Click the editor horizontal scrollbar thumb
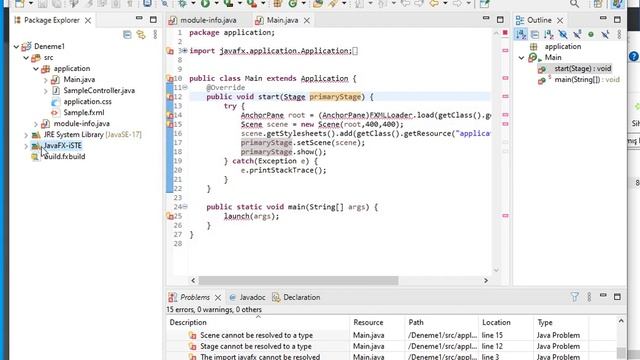 tap(298, 280)
